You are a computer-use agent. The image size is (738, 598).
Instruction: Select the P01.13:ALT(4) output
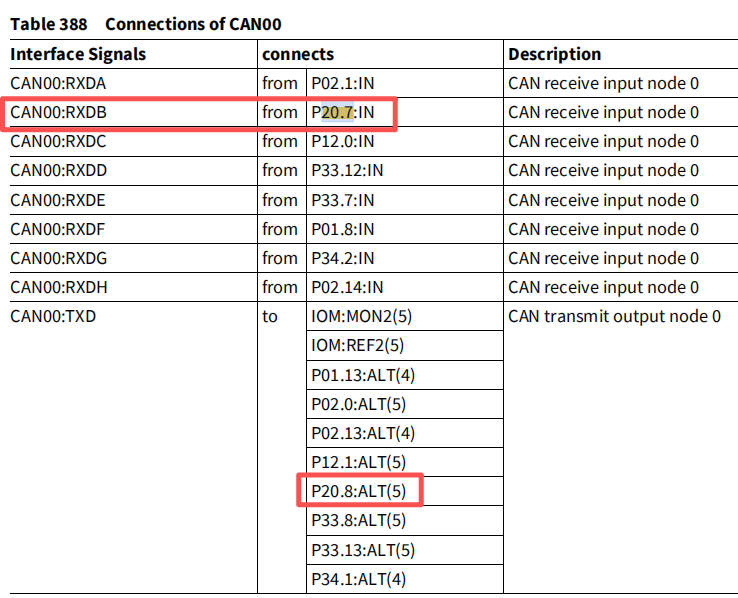point(363,375)
